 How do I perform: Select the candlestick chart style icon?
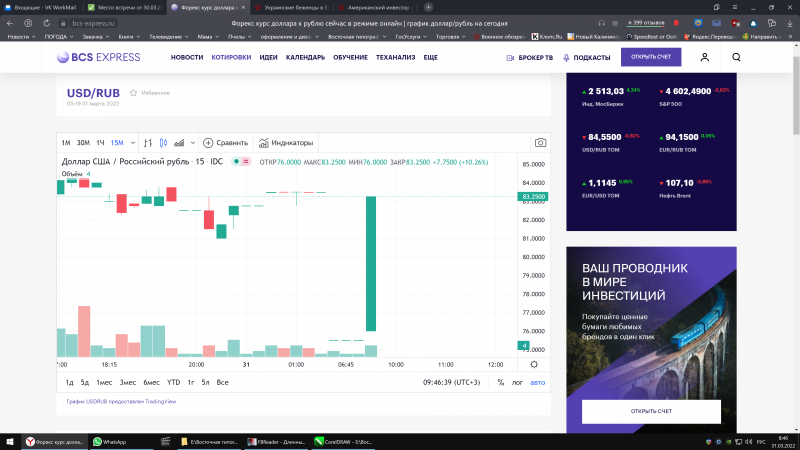[x=164, y=143]
